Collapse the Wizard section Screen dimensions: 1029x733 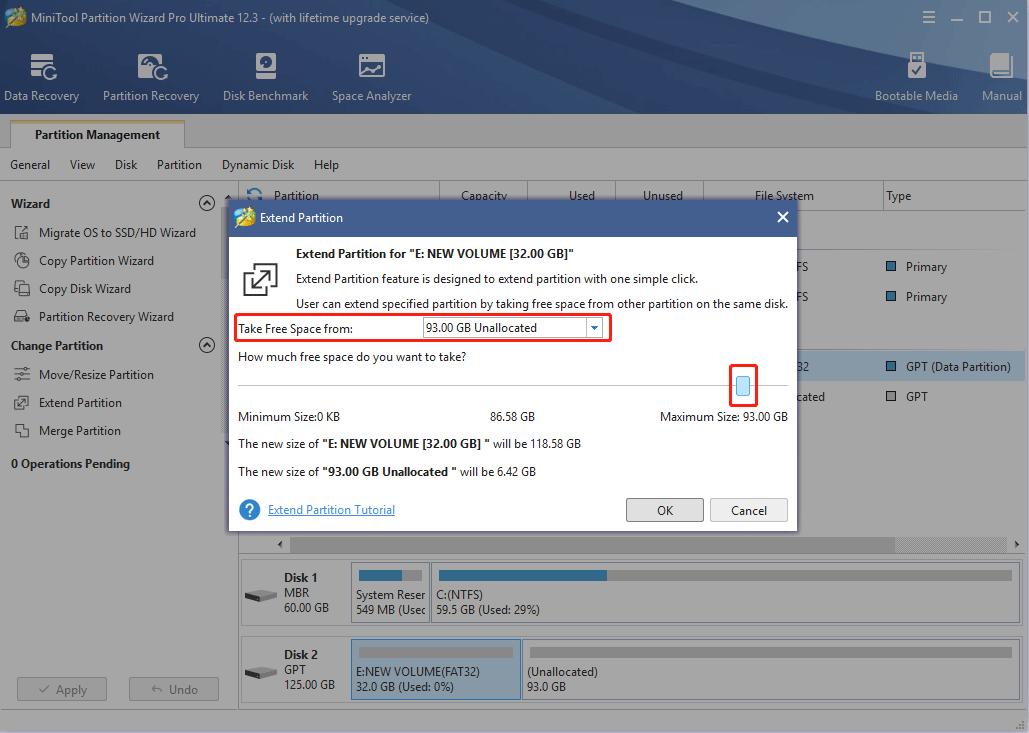[x=207, y=204]
